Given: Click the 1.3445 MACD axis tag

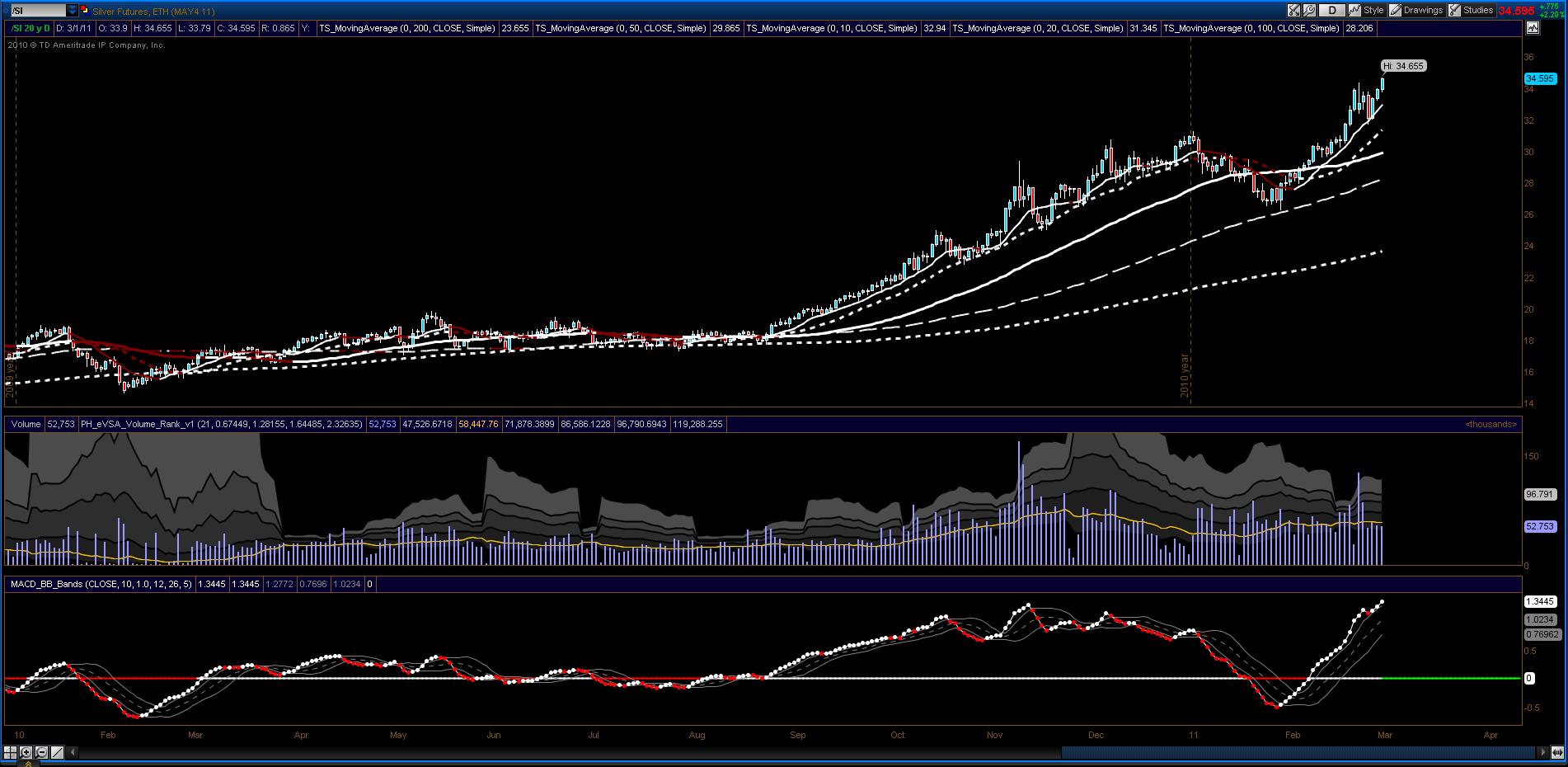Looking at the screenshot, I should [x=1539, y=602].
